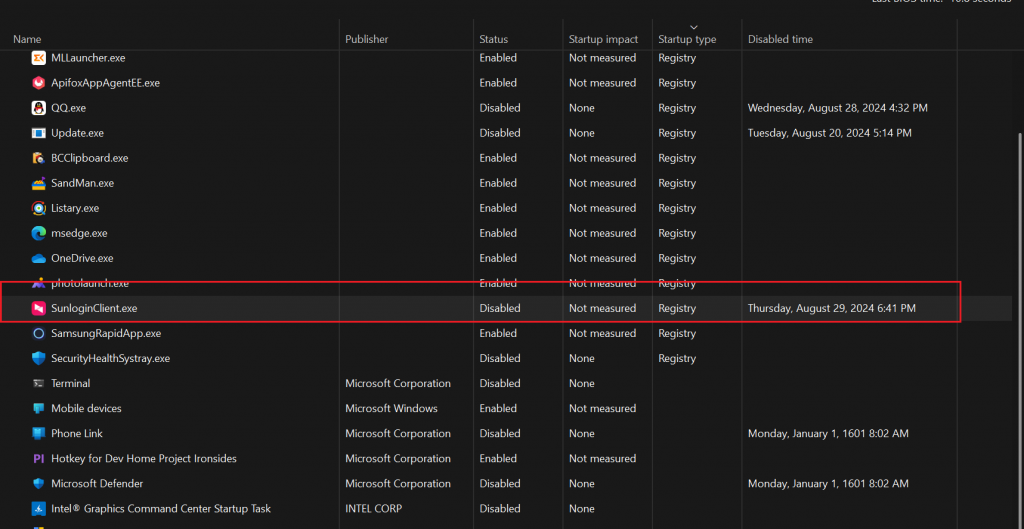This screenshot has height=529, width=1024.
Task: Select the ApifoxAppAgentEE.exe entry
Action: (105, 83)
